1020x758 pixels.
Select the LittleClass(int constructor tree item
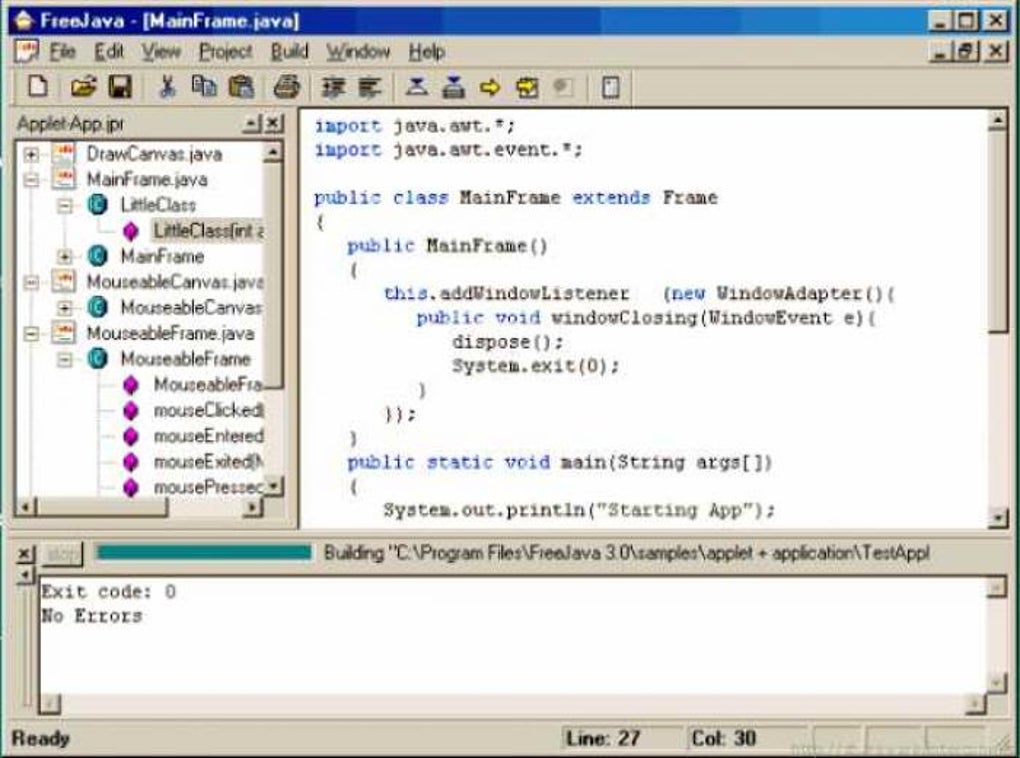tap(208, 230)
